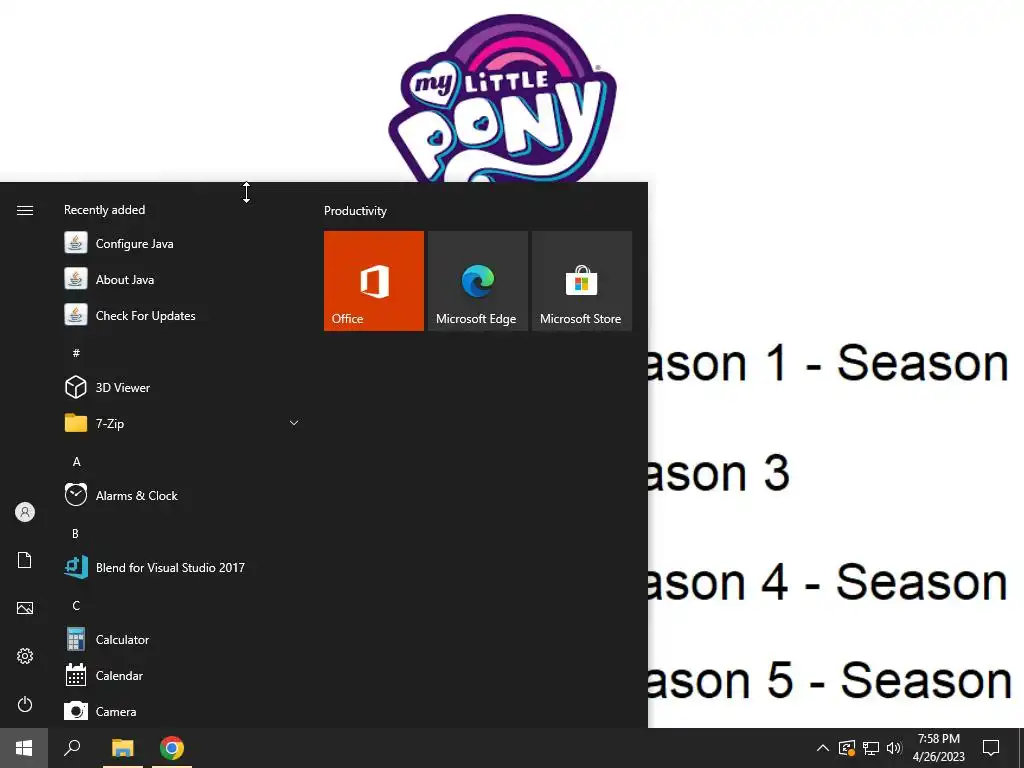The width and height of the screenshot is (1024, 768).
Task: Launch Alarms & Clock
Action: (x=183, y=495)
